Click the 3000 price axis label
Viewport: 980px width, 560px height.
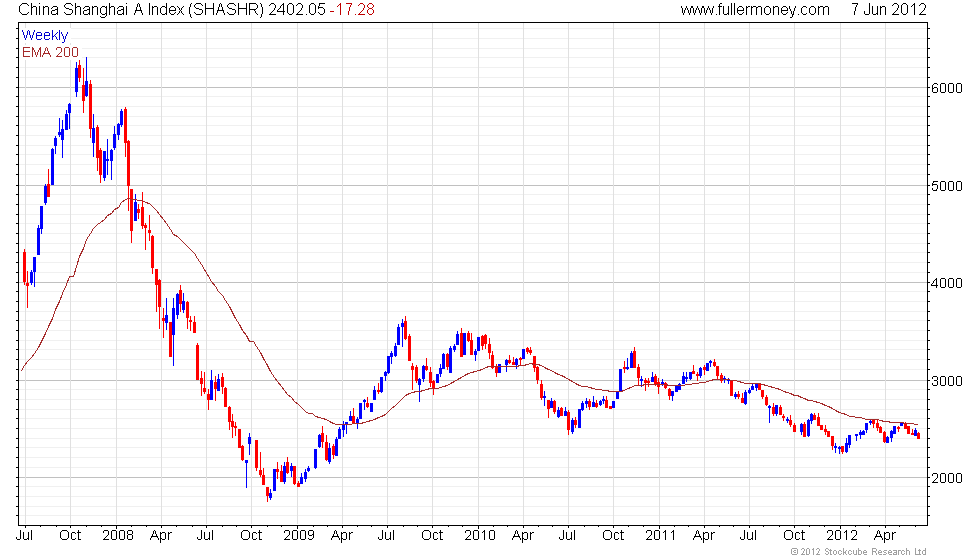947,381
